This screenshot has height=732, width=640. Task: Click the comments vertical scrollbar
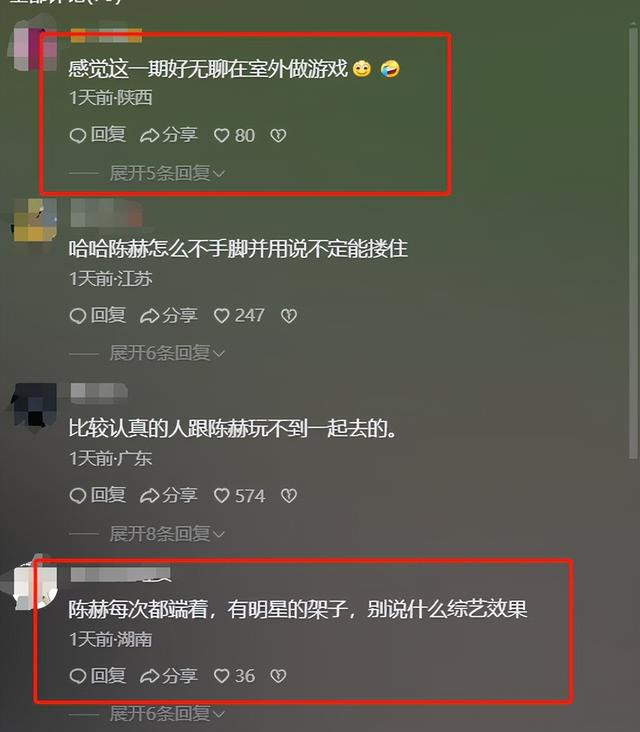(633, 243)
